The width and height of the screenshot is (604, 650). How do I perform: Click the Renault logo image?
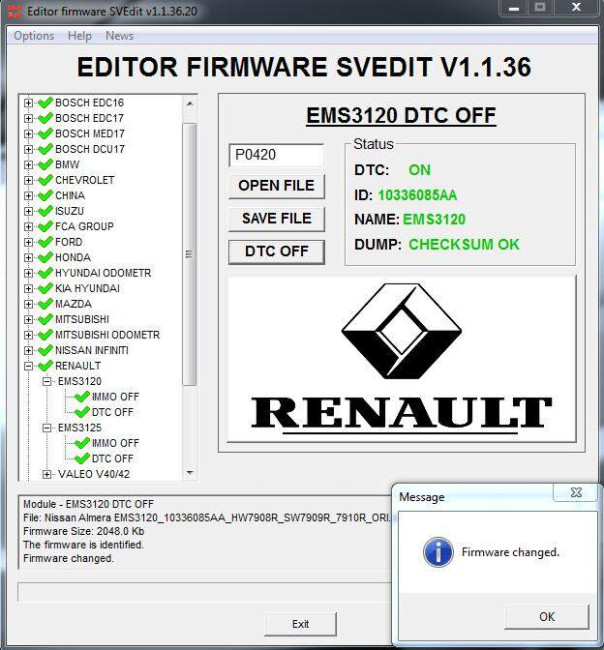401,359
